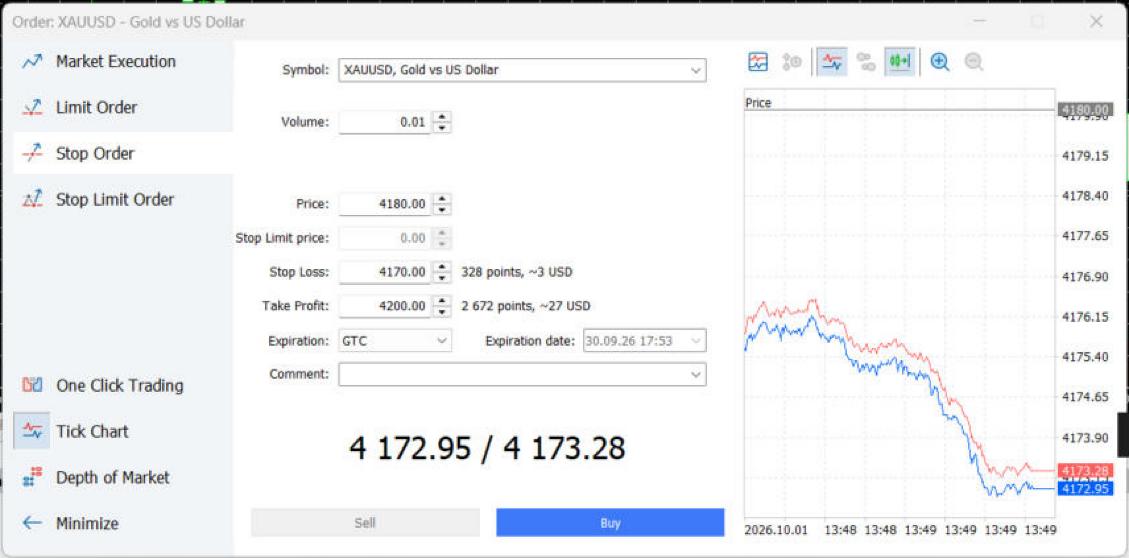The width and height of the screenshot is (1129, 558).
Task: Click the "328 points, ~3 USD" text
Action: [x=517, y=273]
